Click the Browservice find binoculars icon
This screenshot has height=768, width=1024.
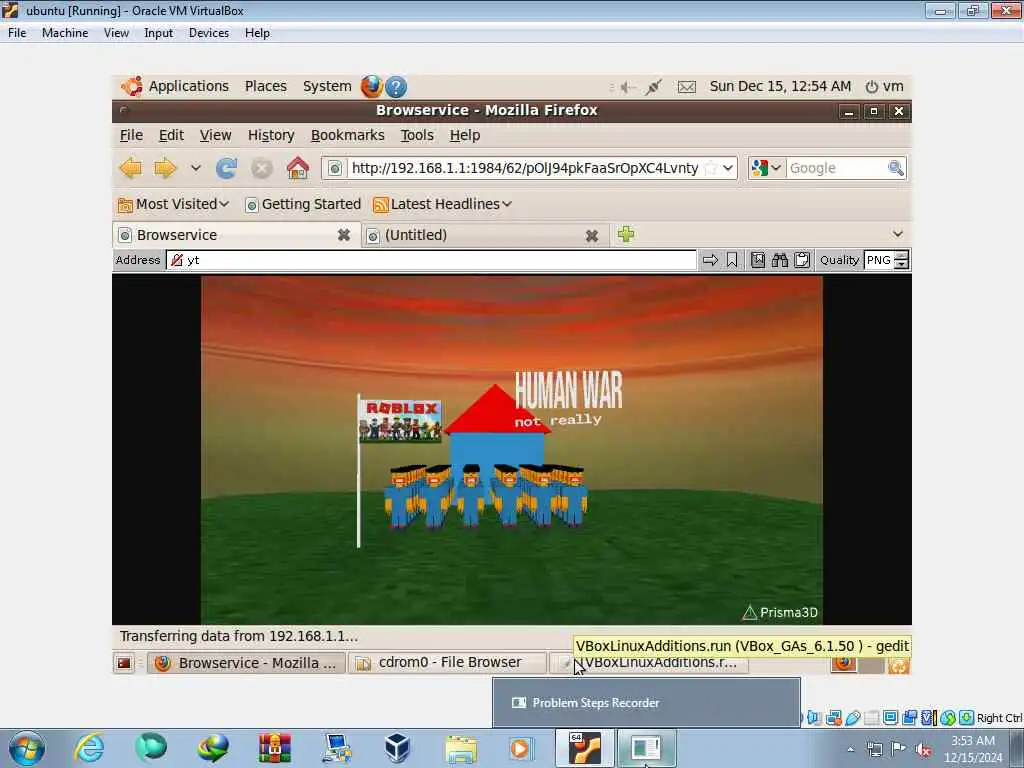[780, 261]
